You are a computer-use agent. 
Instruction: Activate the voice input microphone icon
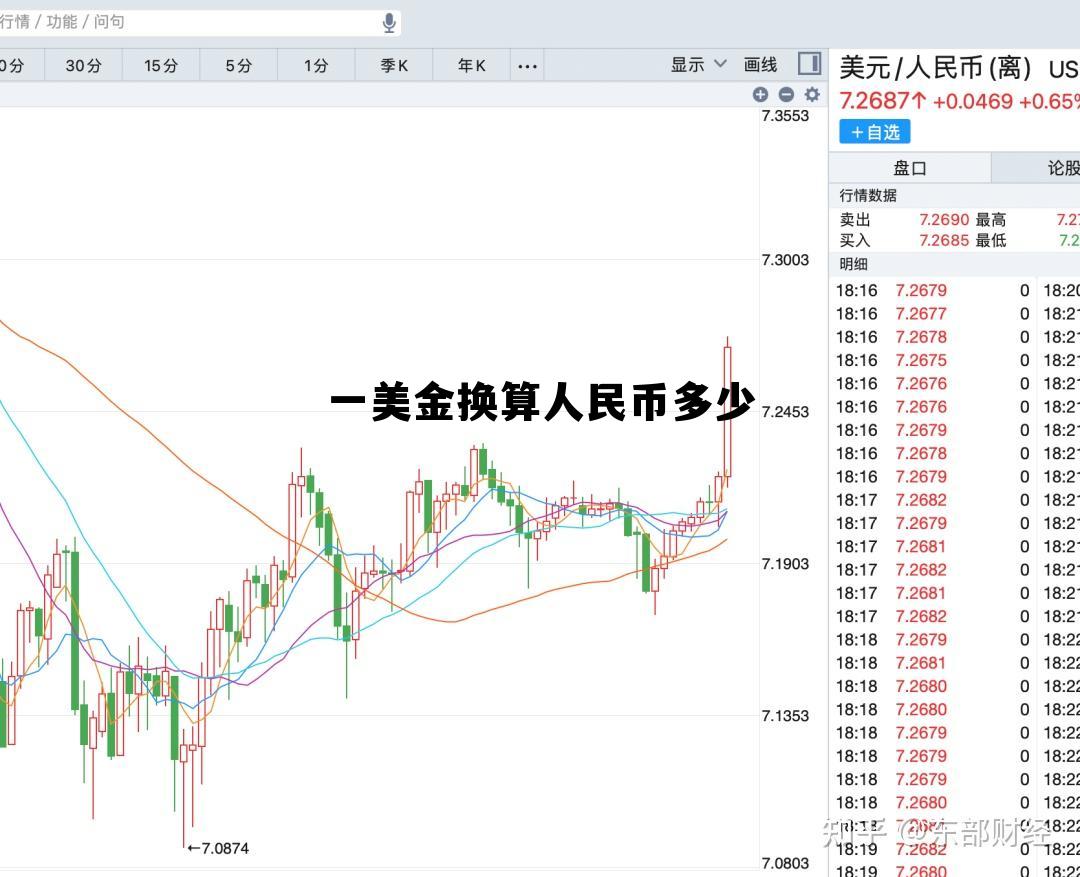[x=389, y=22]
